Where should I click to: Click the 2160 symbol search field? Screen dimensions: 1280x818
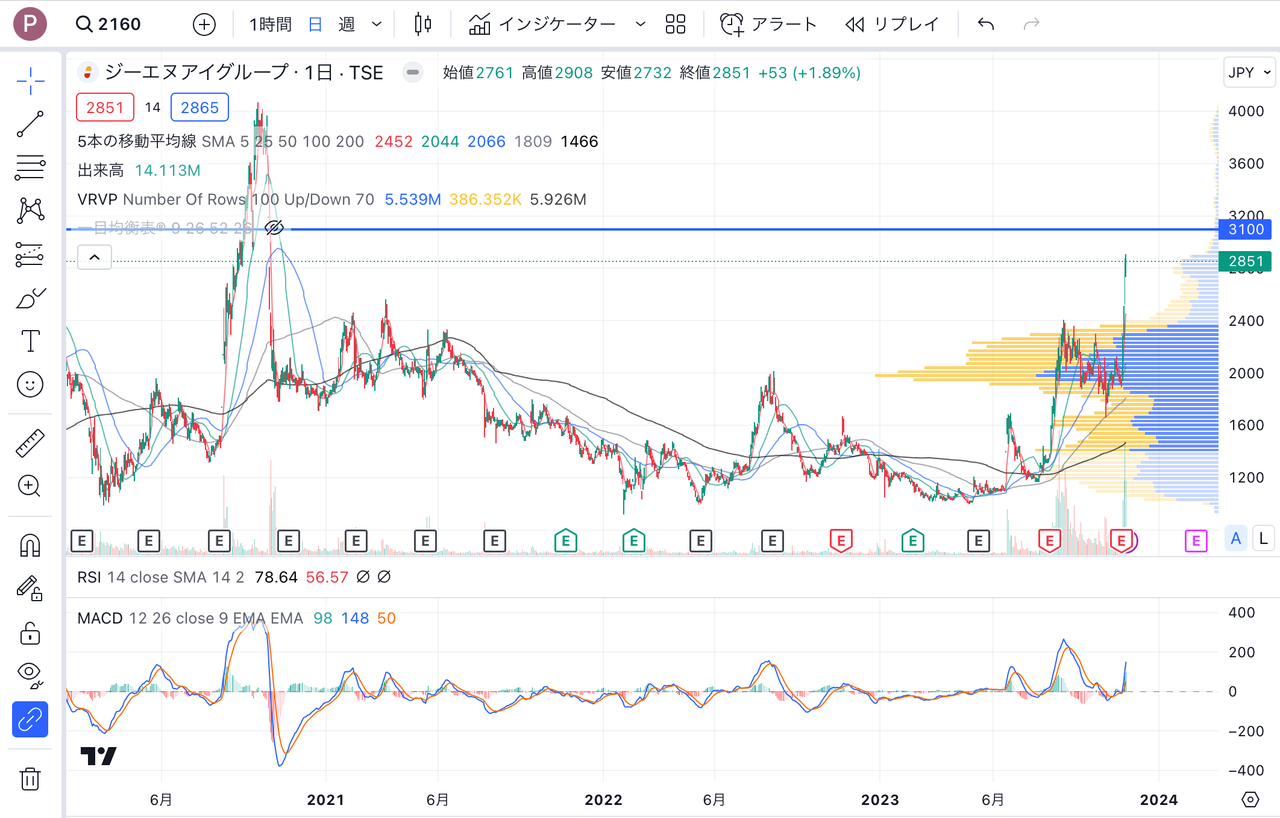pos(110,24)
